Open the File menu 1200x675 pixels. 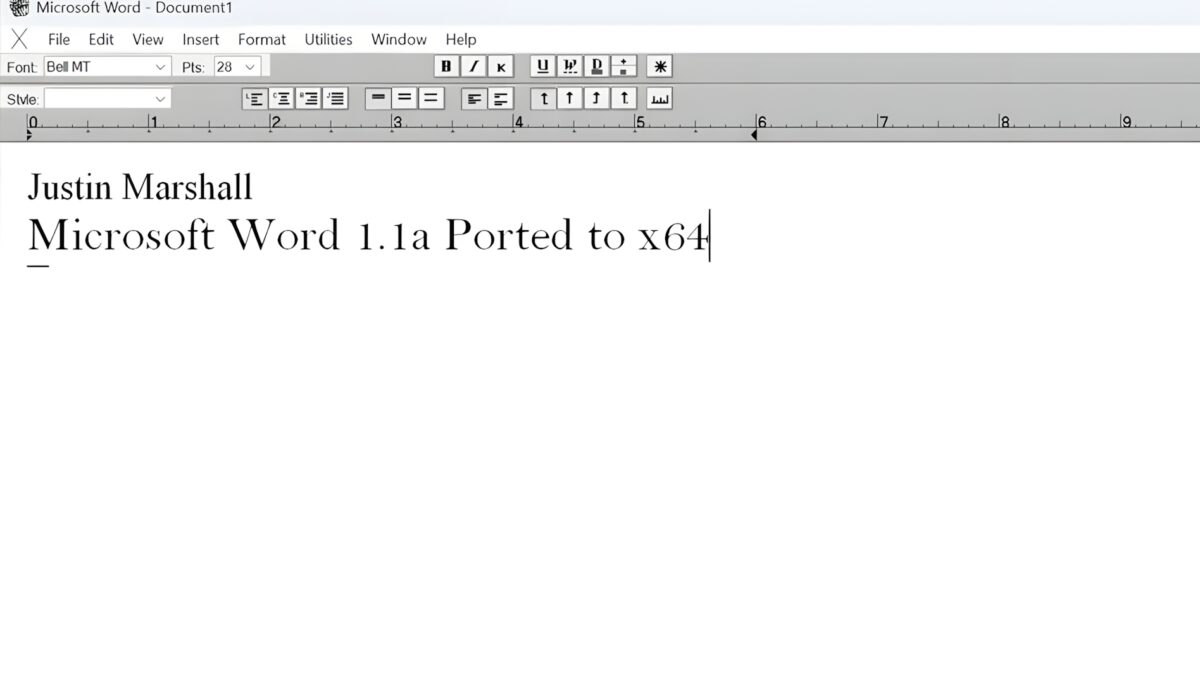(59, 39)
